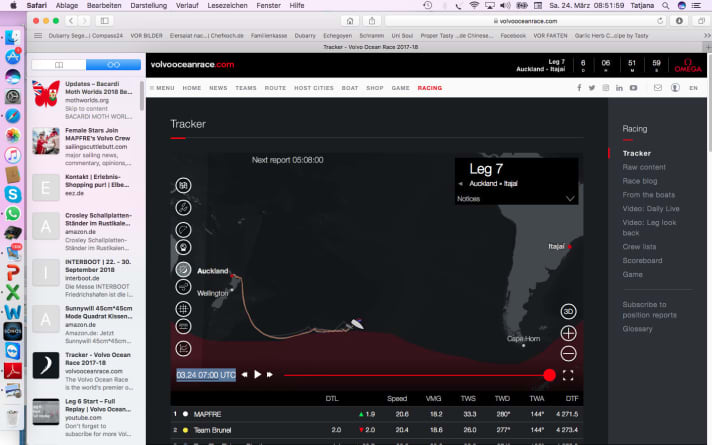Open Skype from the dock

13,194
